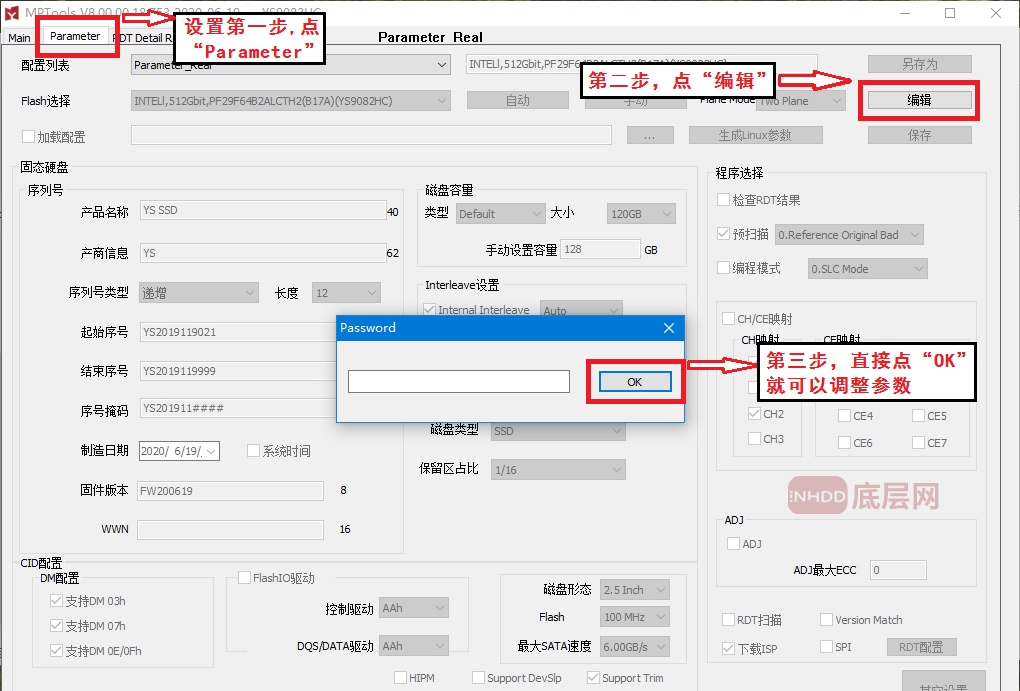Open the Main tab
1020x691 pixels.
pos(19,38)
